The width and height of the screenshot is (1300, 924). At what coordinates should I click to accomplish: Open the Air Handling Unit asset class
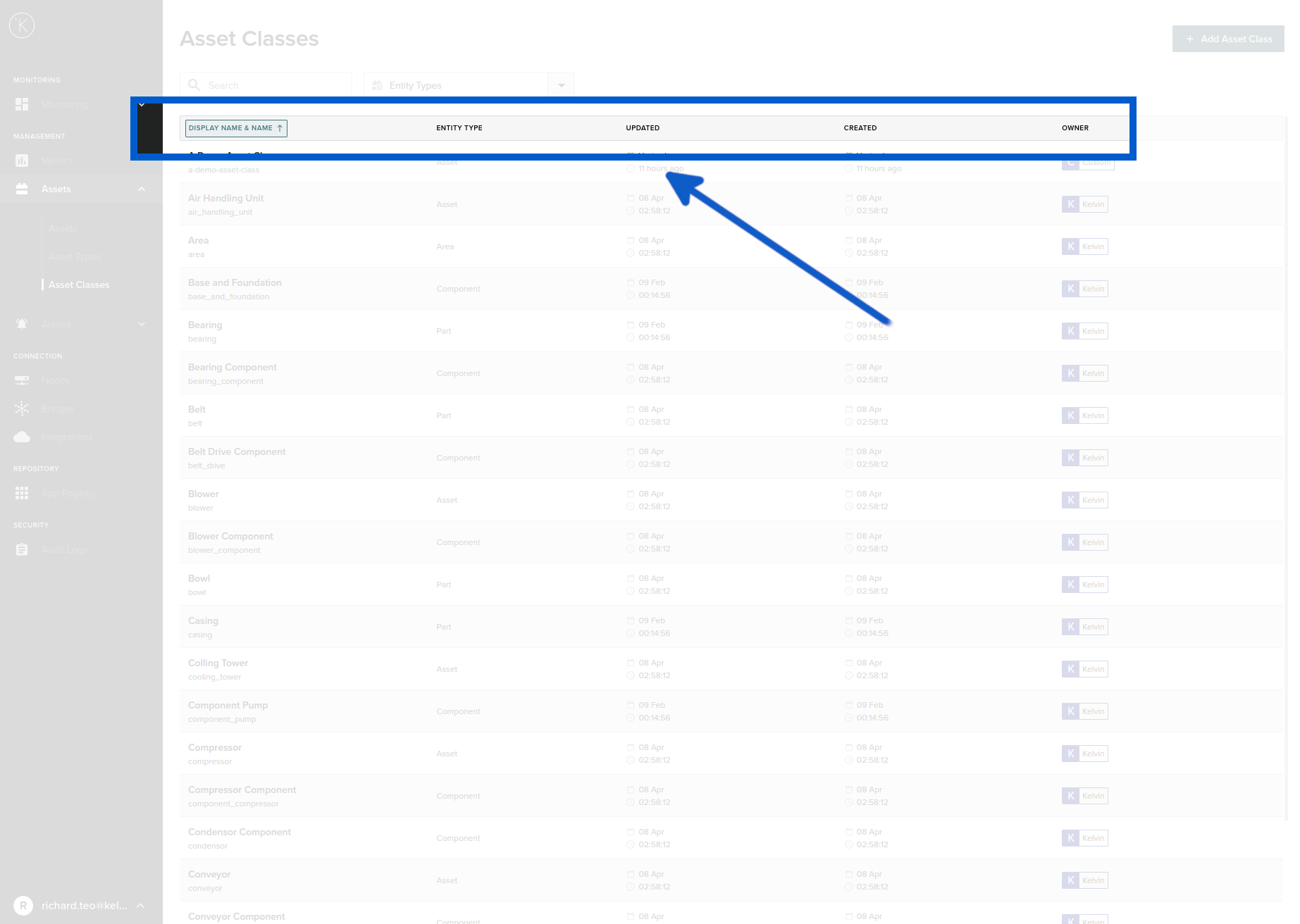tap(225, 199)
